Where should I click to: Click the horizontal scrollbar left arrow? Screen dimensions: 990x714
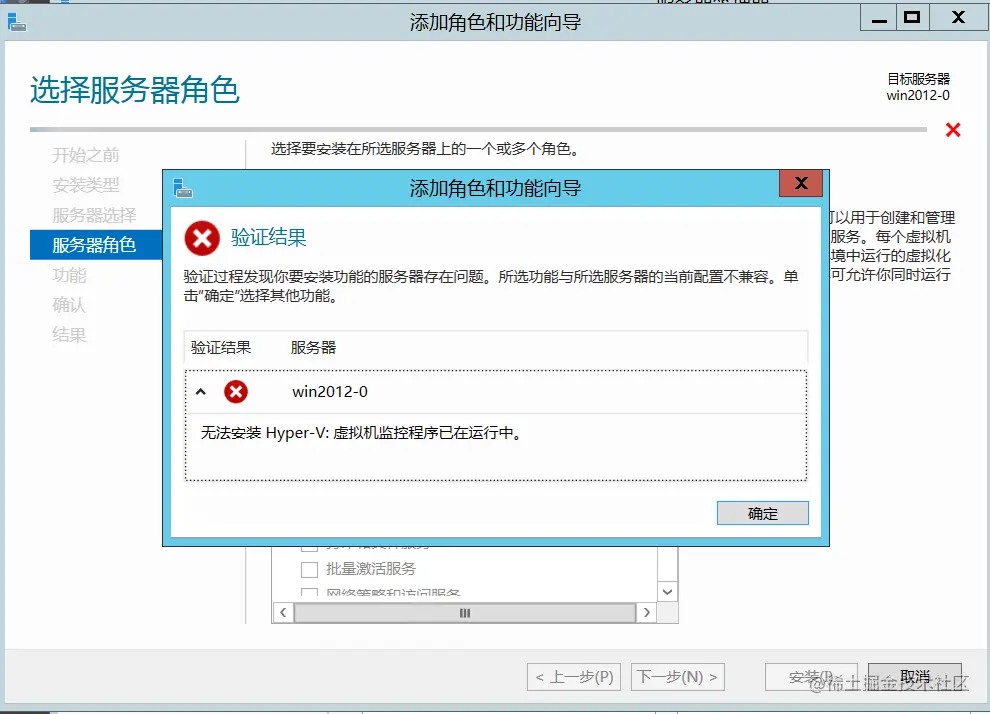click(x=283, y=612)
